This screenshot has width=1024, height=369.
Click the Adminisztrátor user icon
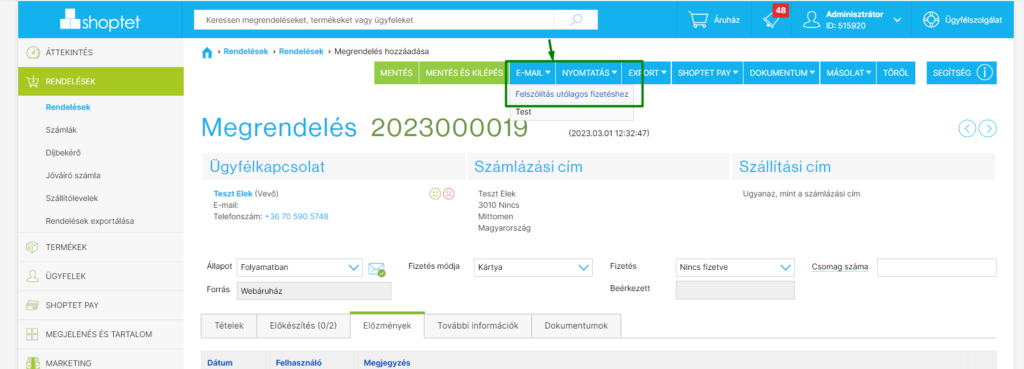pyautogui.click(x=811, y=20)
